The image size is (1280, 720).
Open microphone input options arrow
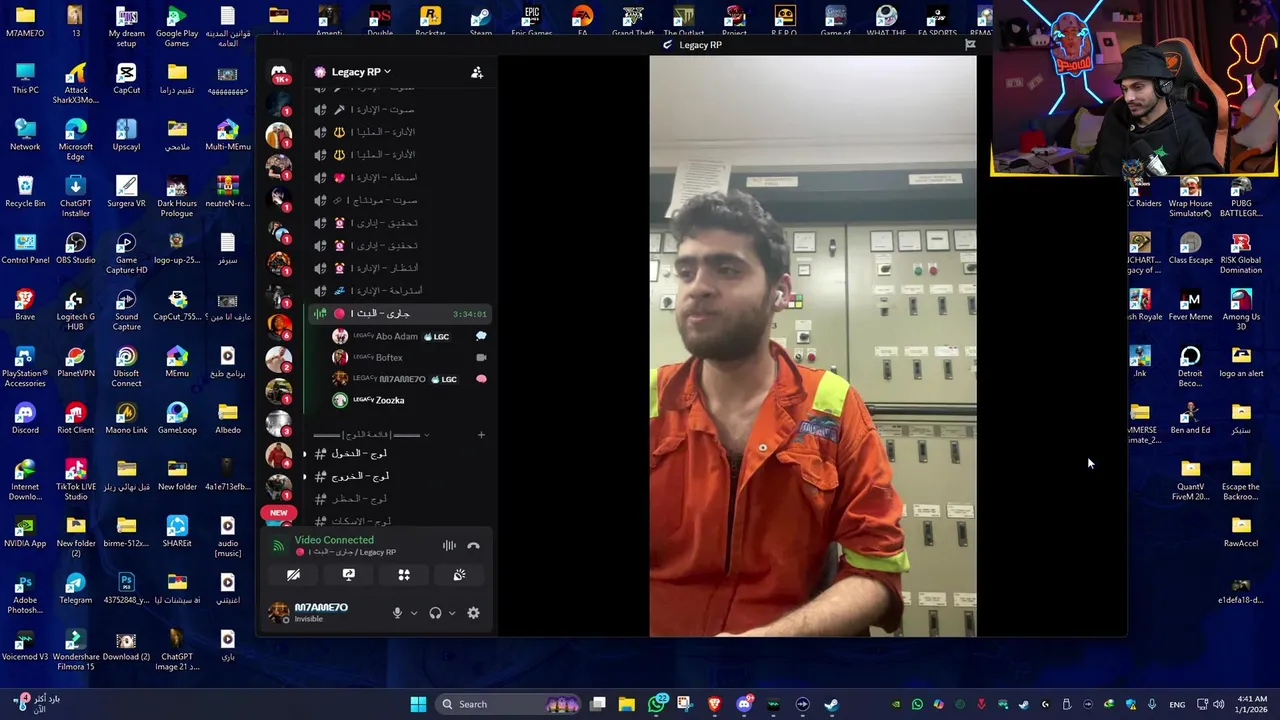click(414, 613)
